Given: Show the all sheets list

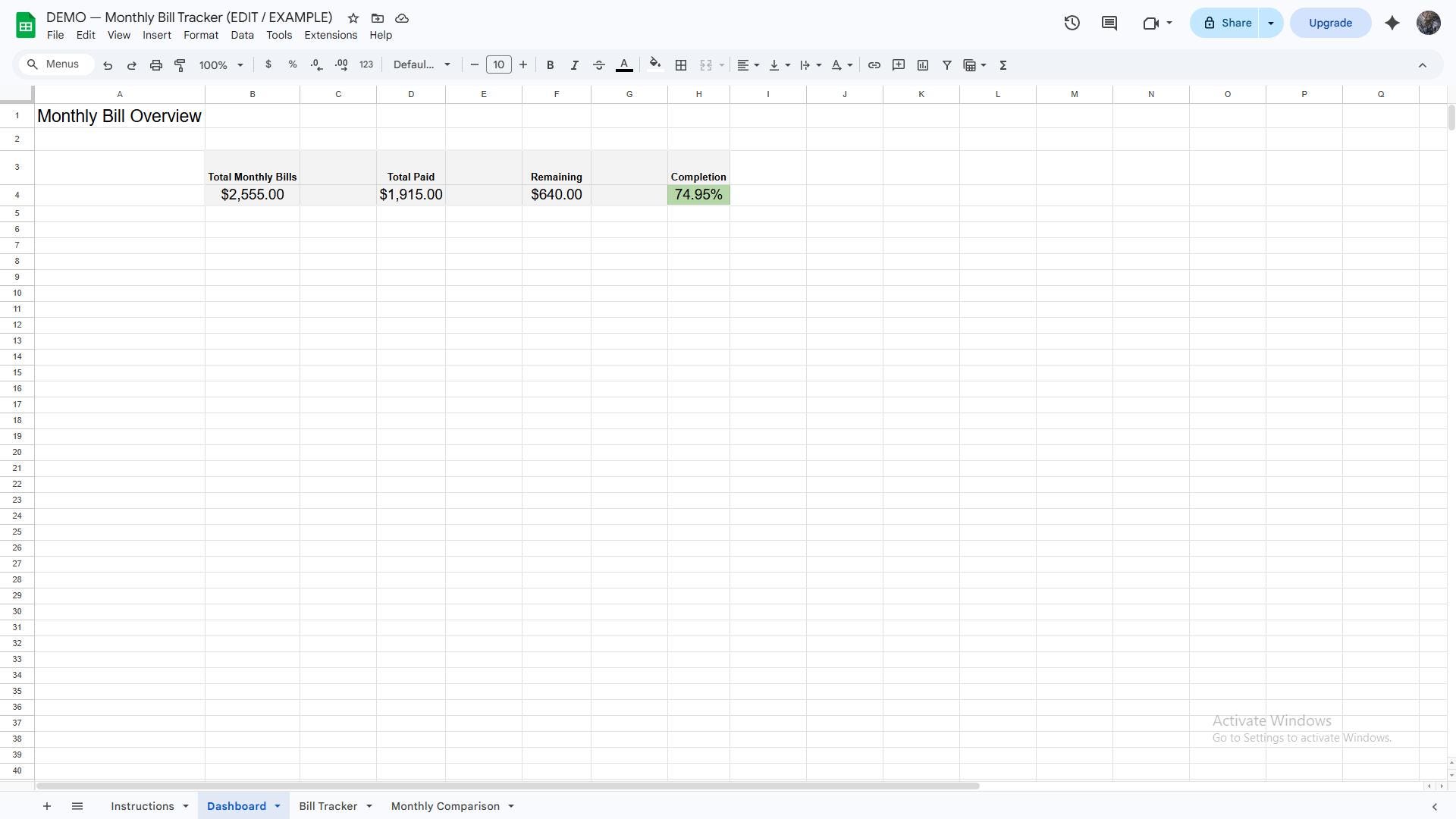Looking at the screenshot, I should pyautogui.click(x=77, y=806).
